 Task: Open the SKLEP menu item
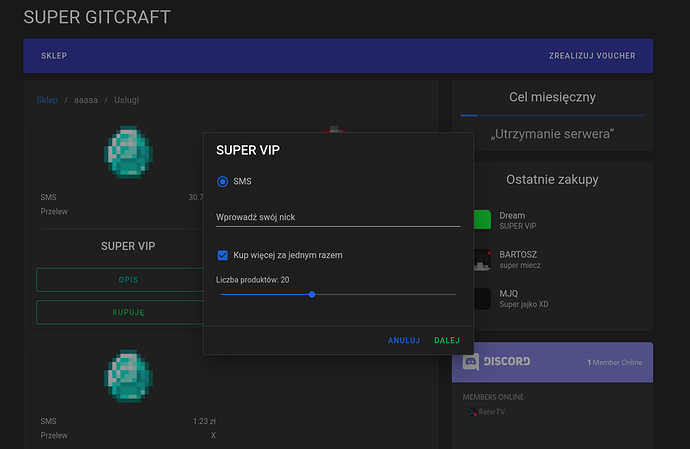tap(54, 56)
